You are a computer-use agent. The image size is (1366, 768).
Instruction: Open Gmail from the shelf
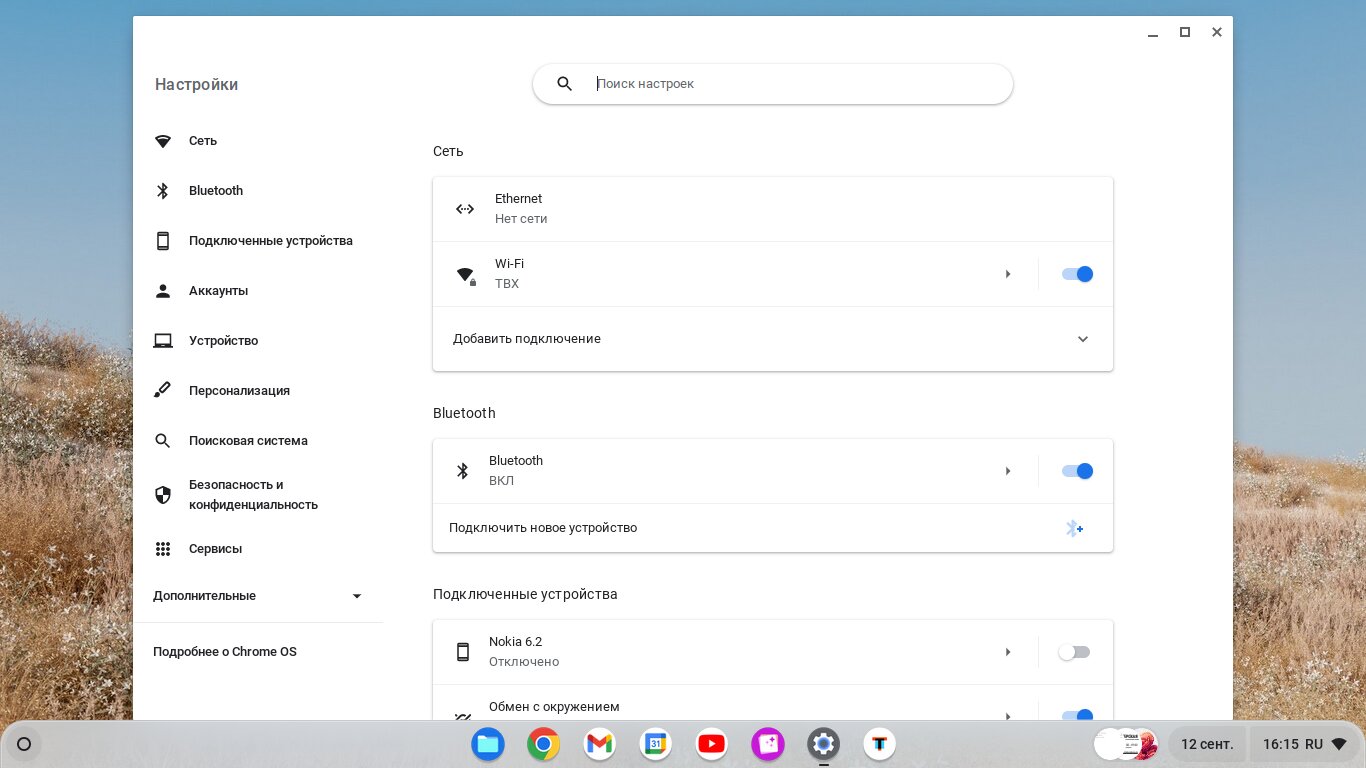[600, 744]
